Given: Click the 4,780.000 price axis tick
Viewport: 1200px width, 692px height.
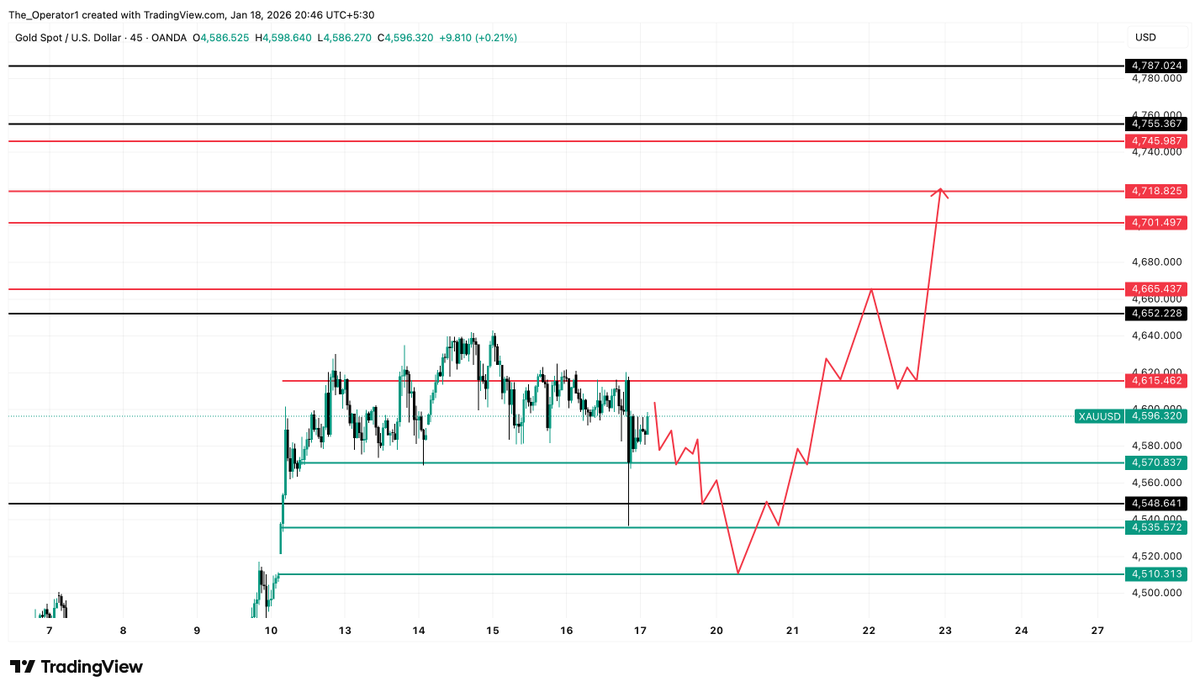Looking at the screenshot, I should [x=1157, y=78].
